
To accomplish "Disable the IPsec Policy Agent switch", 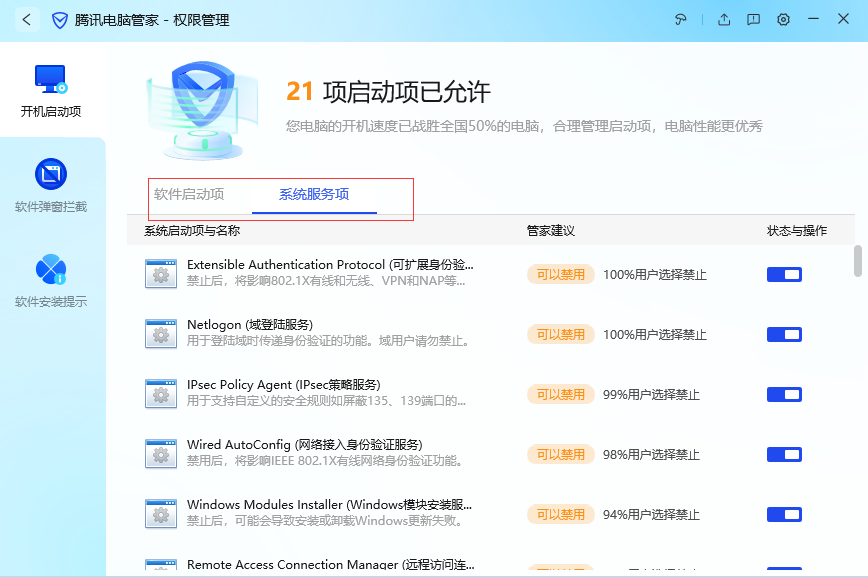I will (784, 394).
